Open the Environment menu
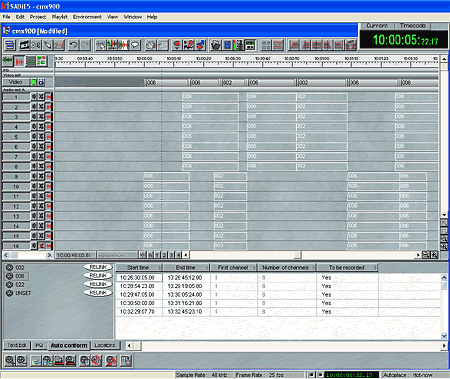Viewport: 450px width, 379px height. (87, 17)
